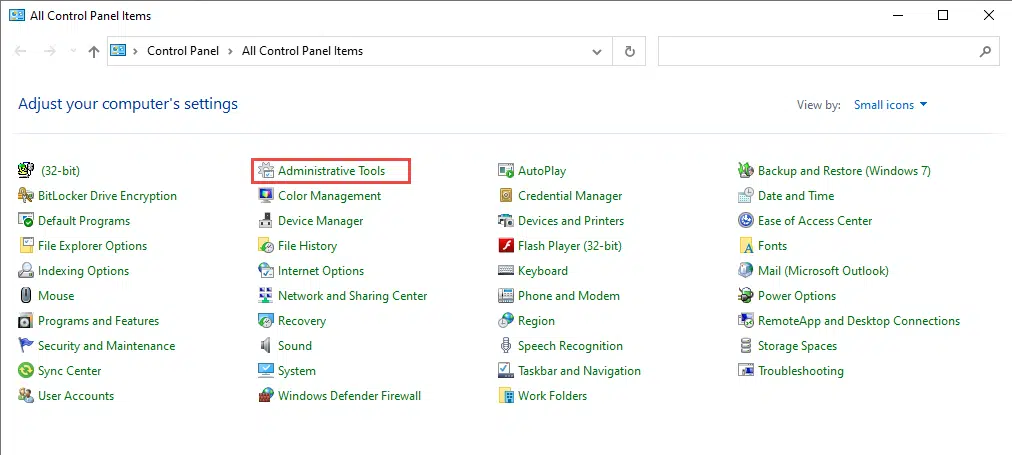This screenshot has width=1012, height=455.
Task: Click the Date and Time clock icon
Action: [x=746, y=196]
